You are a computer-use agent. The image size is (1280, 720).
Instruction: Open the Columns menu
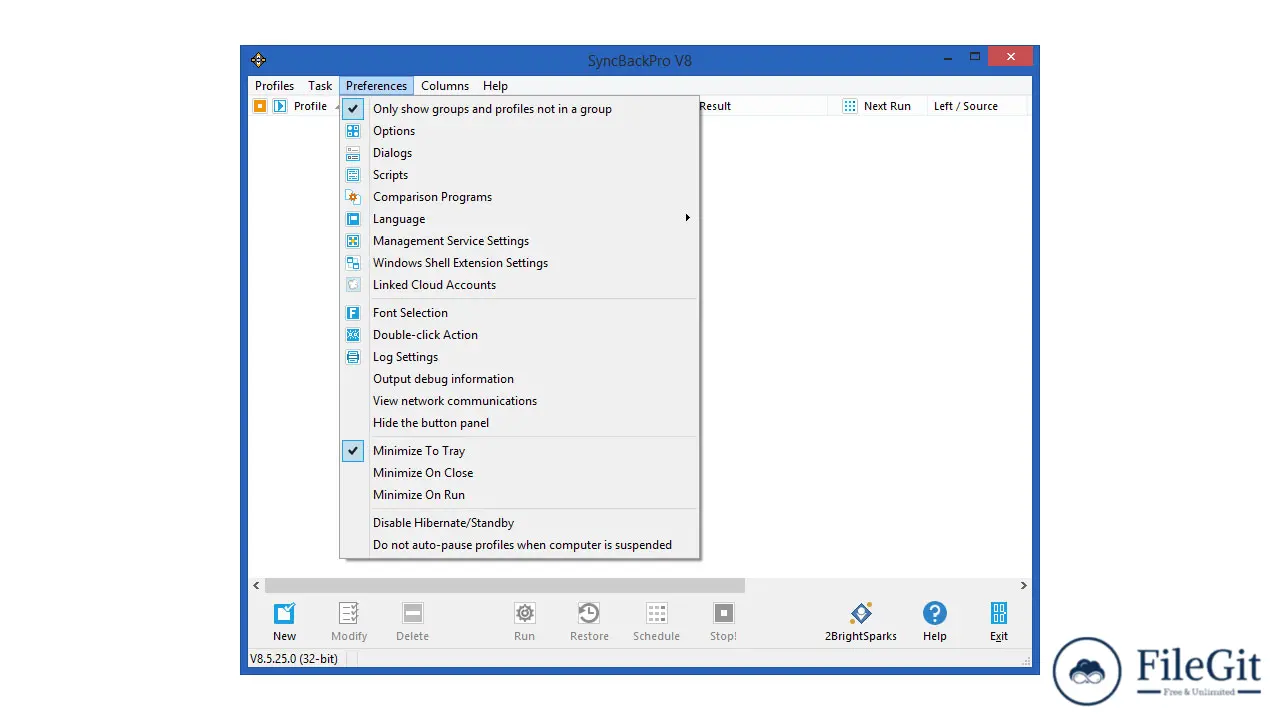click(x=445, y=86)
